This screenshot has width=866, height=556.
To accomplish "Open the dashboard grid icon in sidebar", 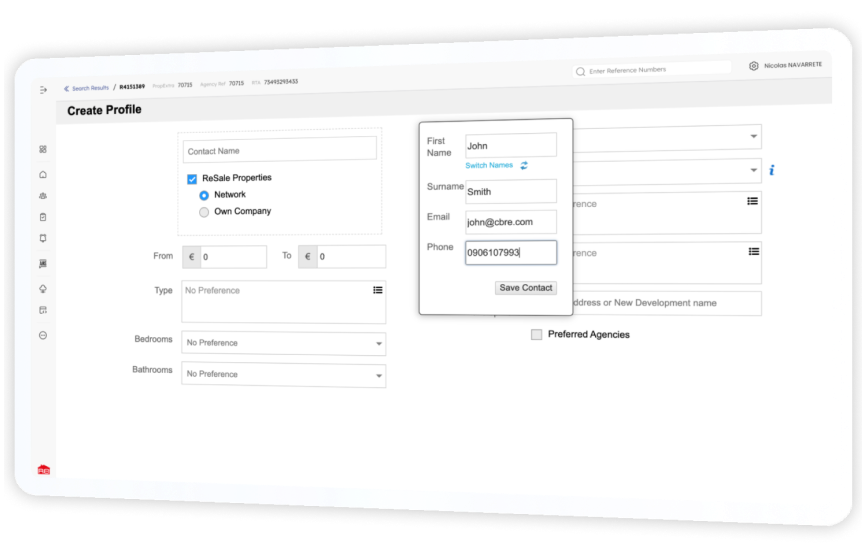I will (43, 149).
